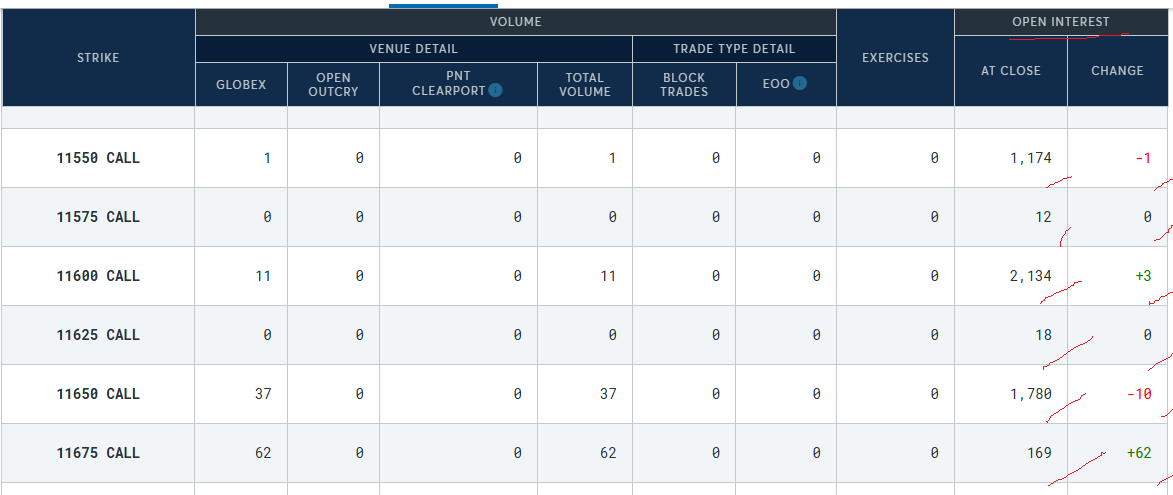Image resolution: width=1173 pixels, height=495 pixels.
Task: Select the 11600 CALL strike row label
Action: click(98, 276)
